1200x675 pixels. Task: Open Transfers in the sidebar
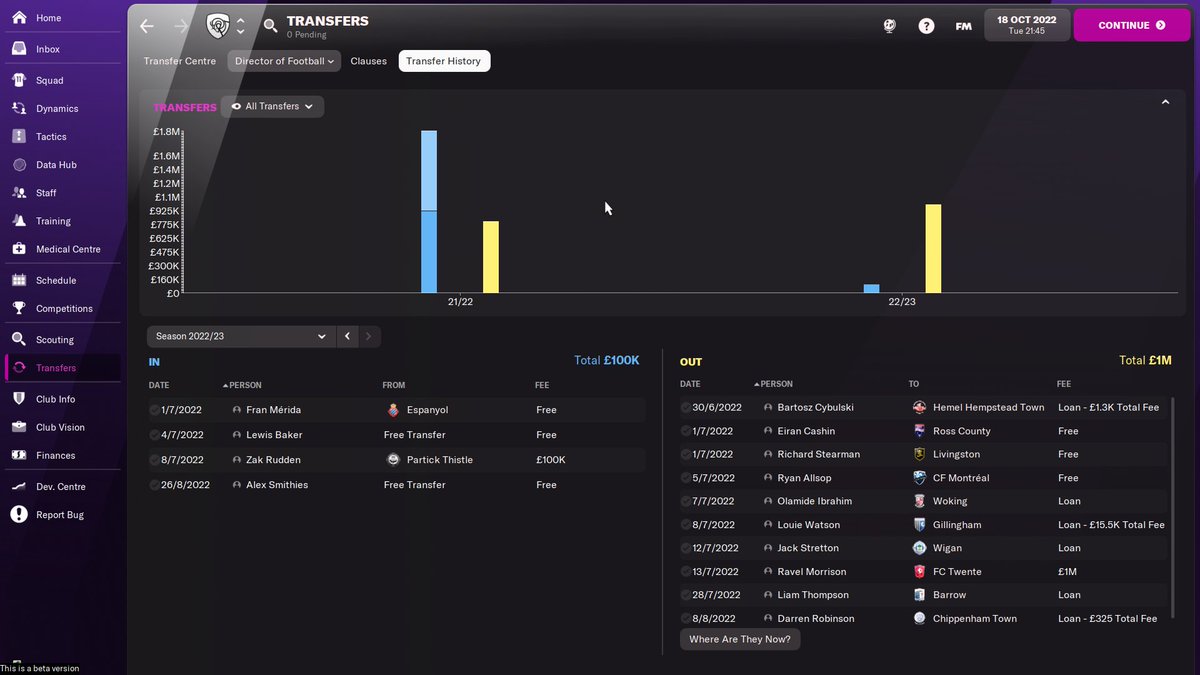pyautogui.click(x=61, y=368)
